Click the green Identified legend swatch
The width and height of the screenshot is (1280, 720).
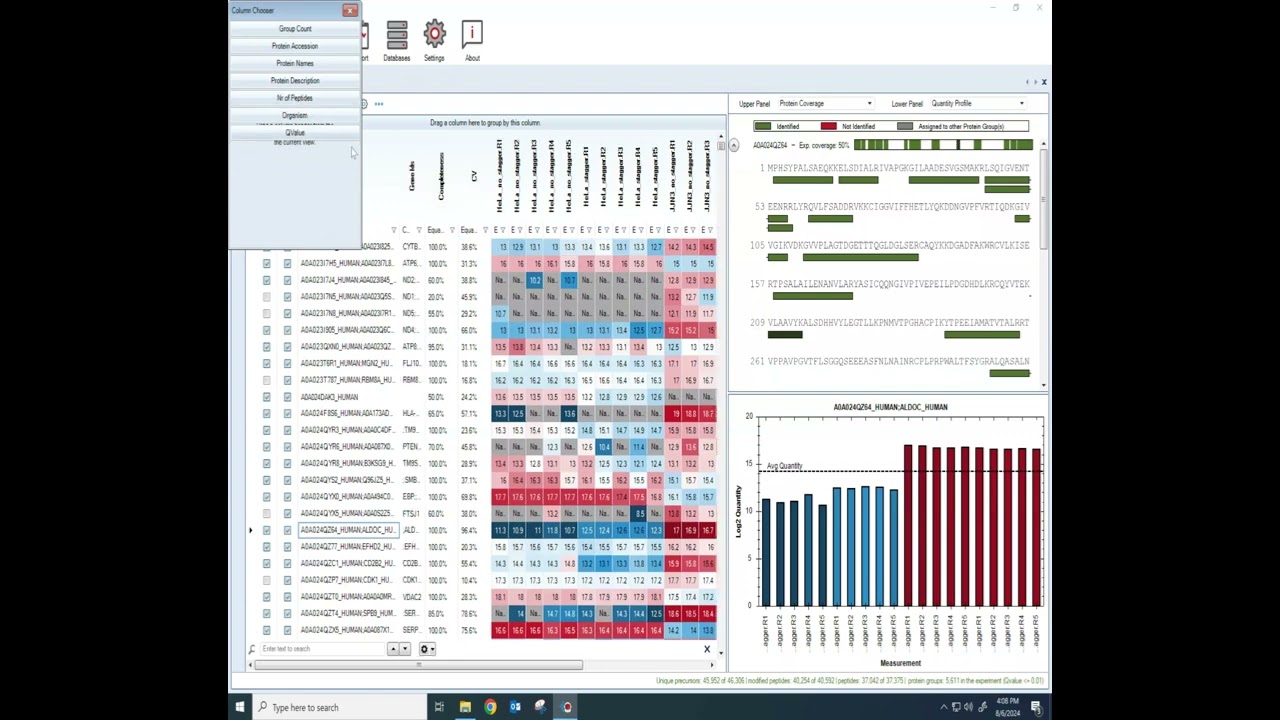pyautogui.click(x=762, y=126)
